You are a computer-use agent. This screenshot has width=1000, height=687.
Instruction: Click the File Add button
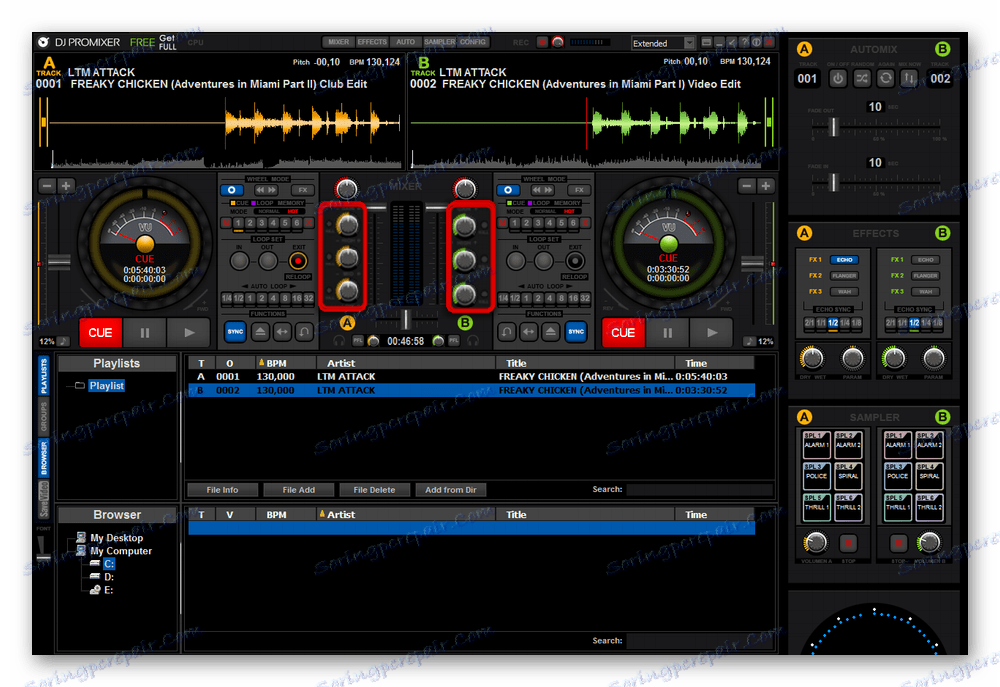(x=298, y=490)
